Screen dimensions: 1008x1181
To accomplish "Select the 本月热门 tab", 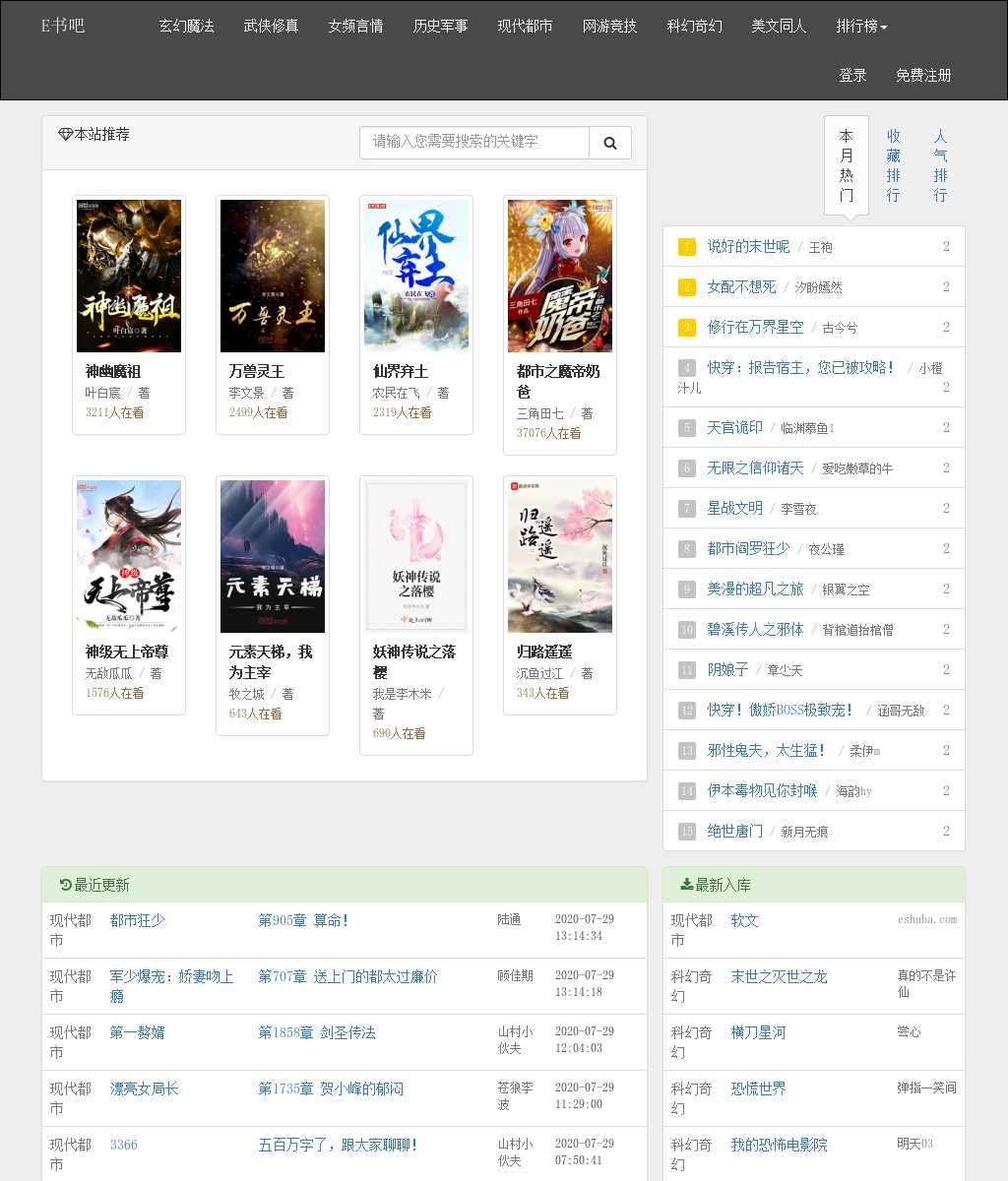I will pyautogui.click(x=847, y=165).
